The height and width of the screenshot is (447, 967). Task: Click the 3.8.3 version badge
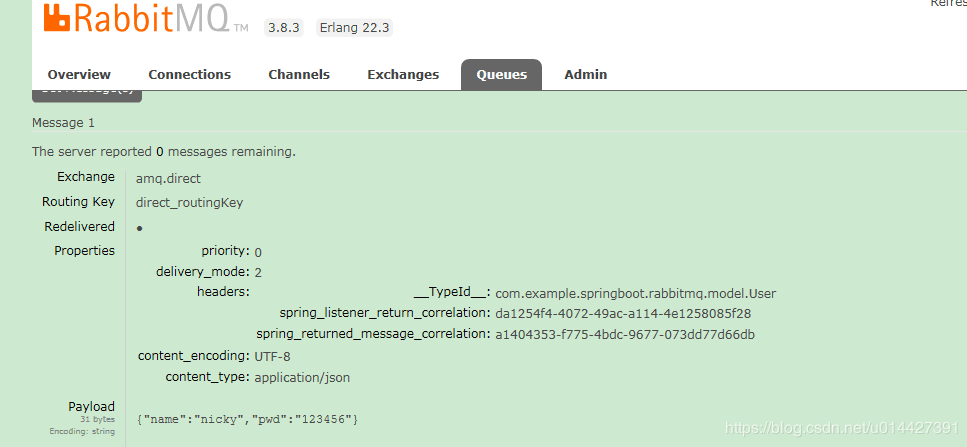click(285, 28)
